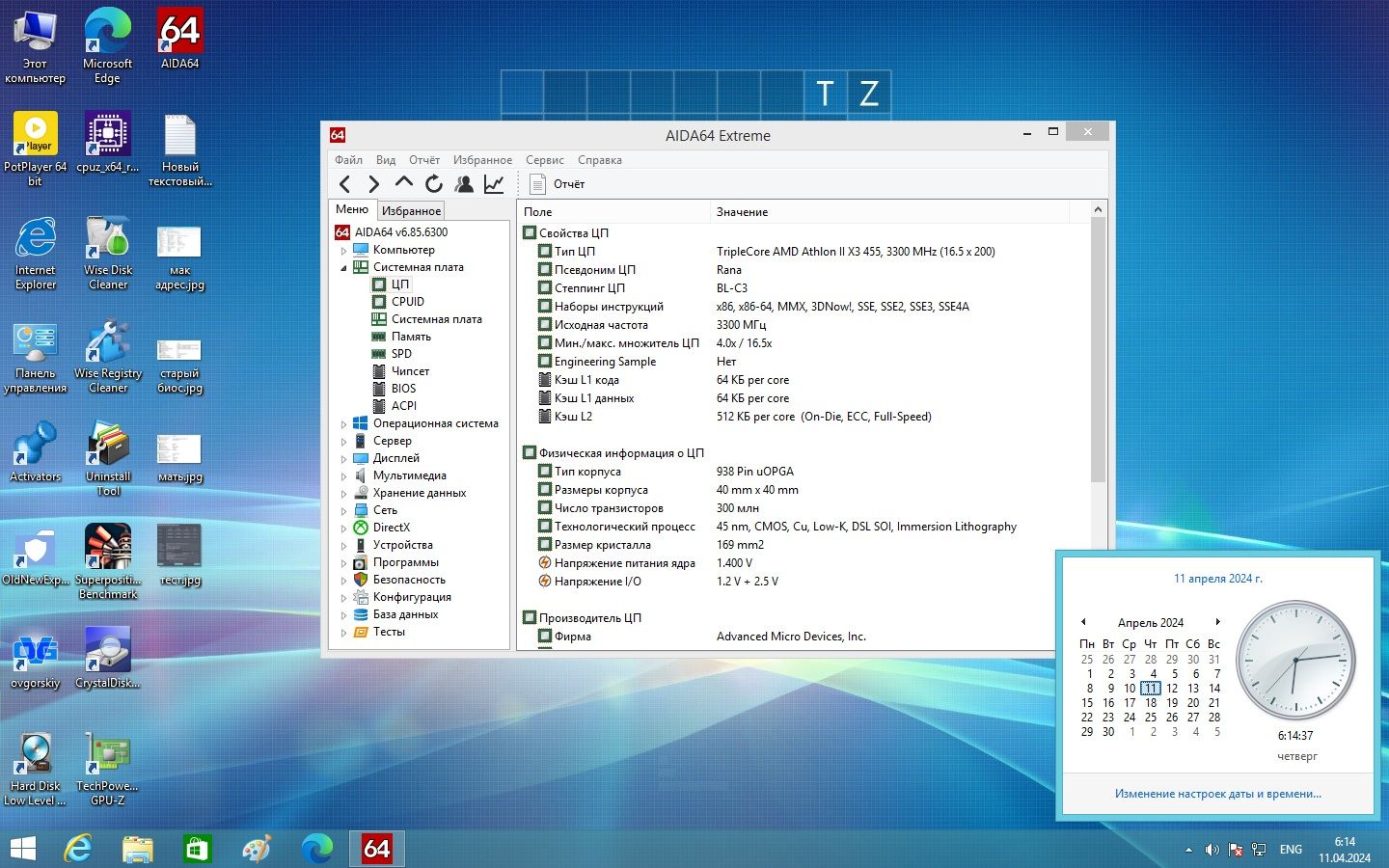
Task: Go forward with the AIDA64 toolbar arrow
Action: pyautogui.click(x=374, y=184)
